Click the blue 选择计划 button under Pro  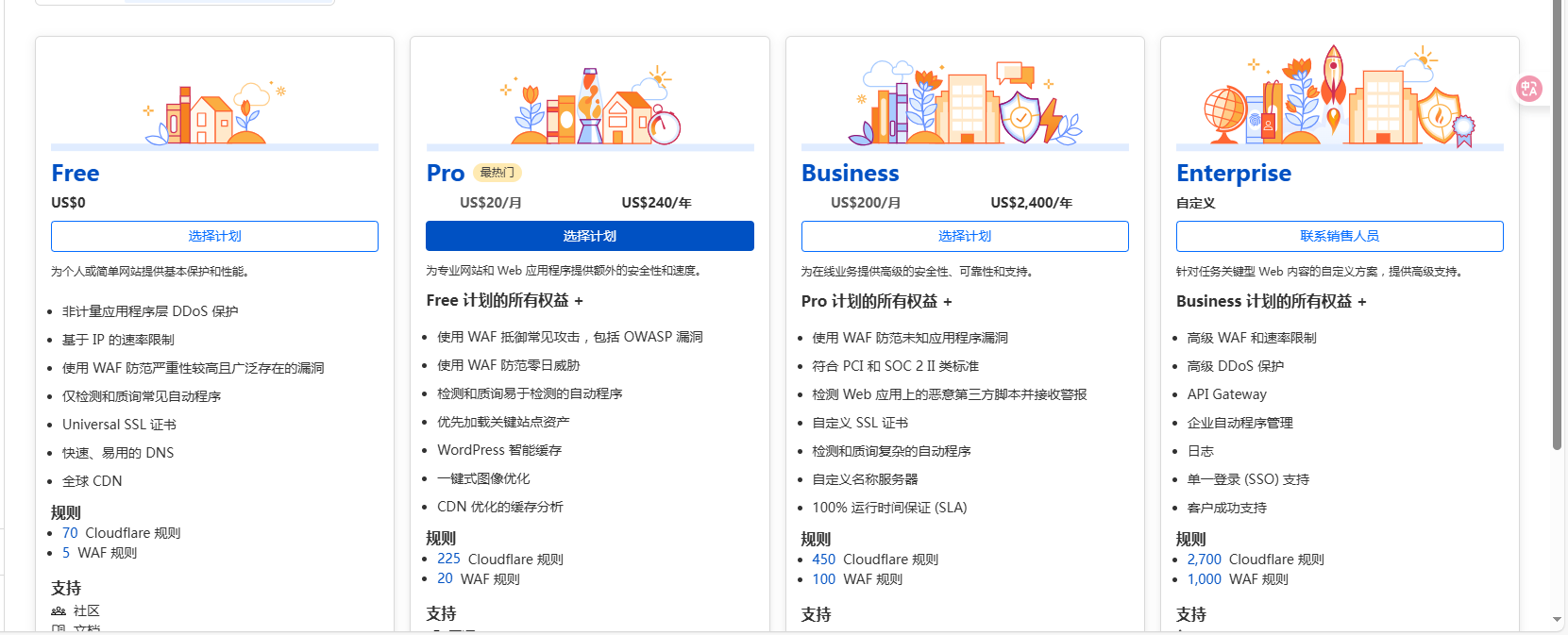point(590,236)
